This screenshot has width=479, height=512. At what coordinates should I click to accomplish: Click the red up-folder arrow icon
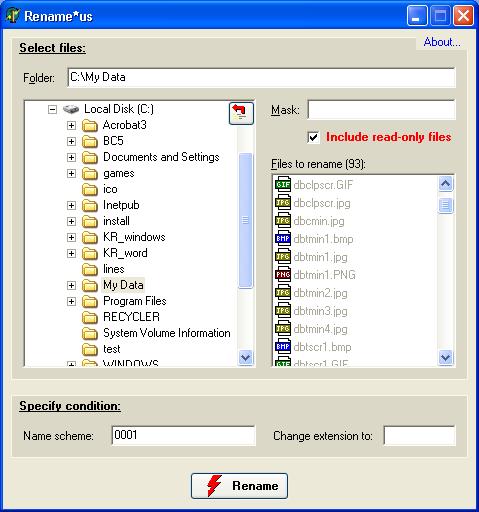pos(241,113)
